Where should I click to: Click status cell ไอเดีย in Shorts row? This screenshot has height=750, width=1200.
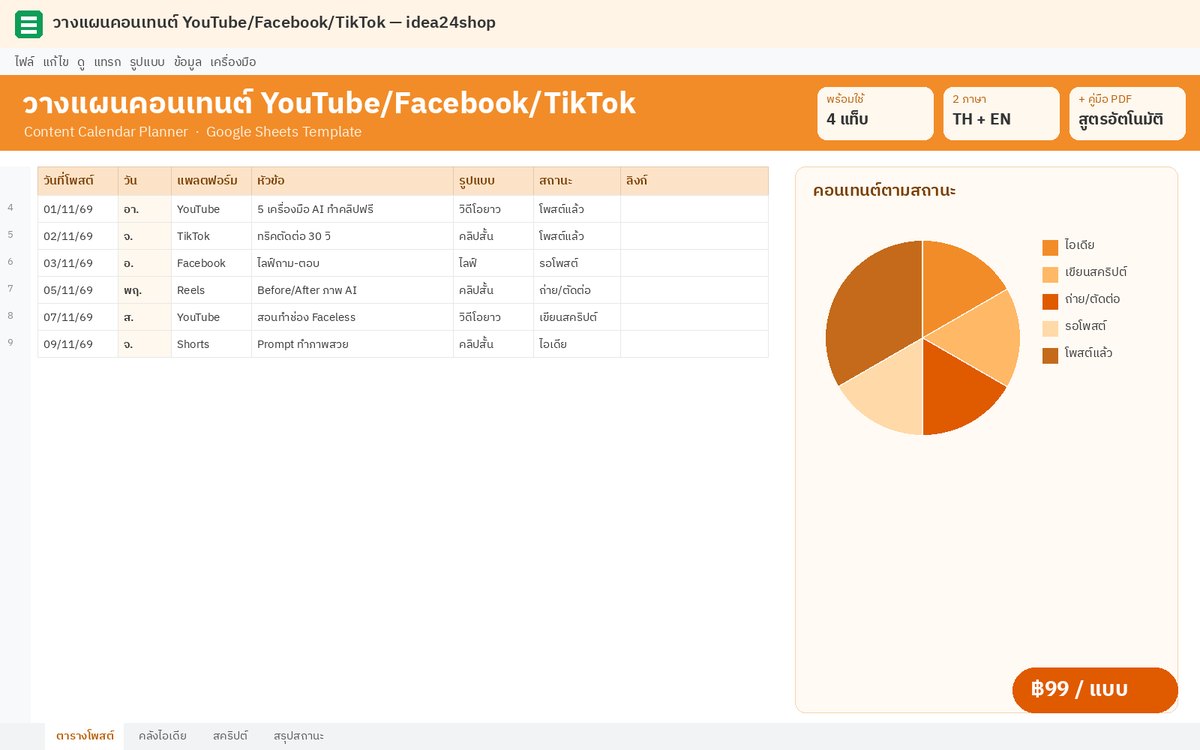click(577, 344)
